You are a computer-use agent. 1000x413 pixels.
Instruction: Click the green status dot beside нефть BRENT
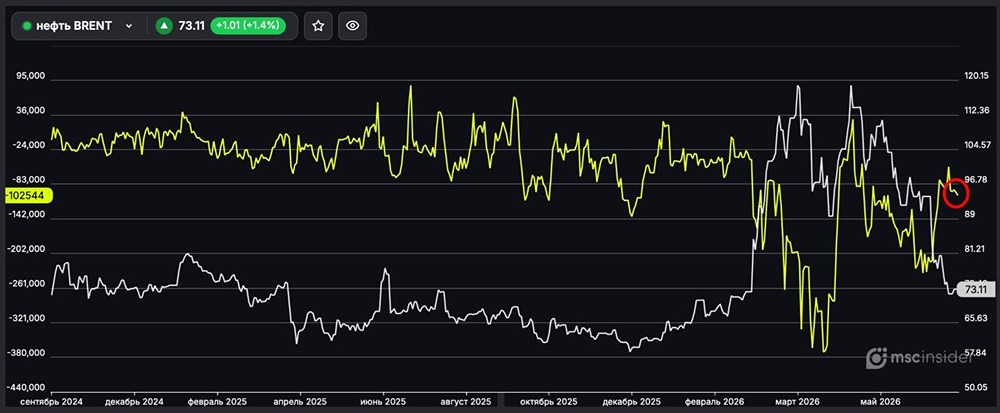click(x=27, y=26)
